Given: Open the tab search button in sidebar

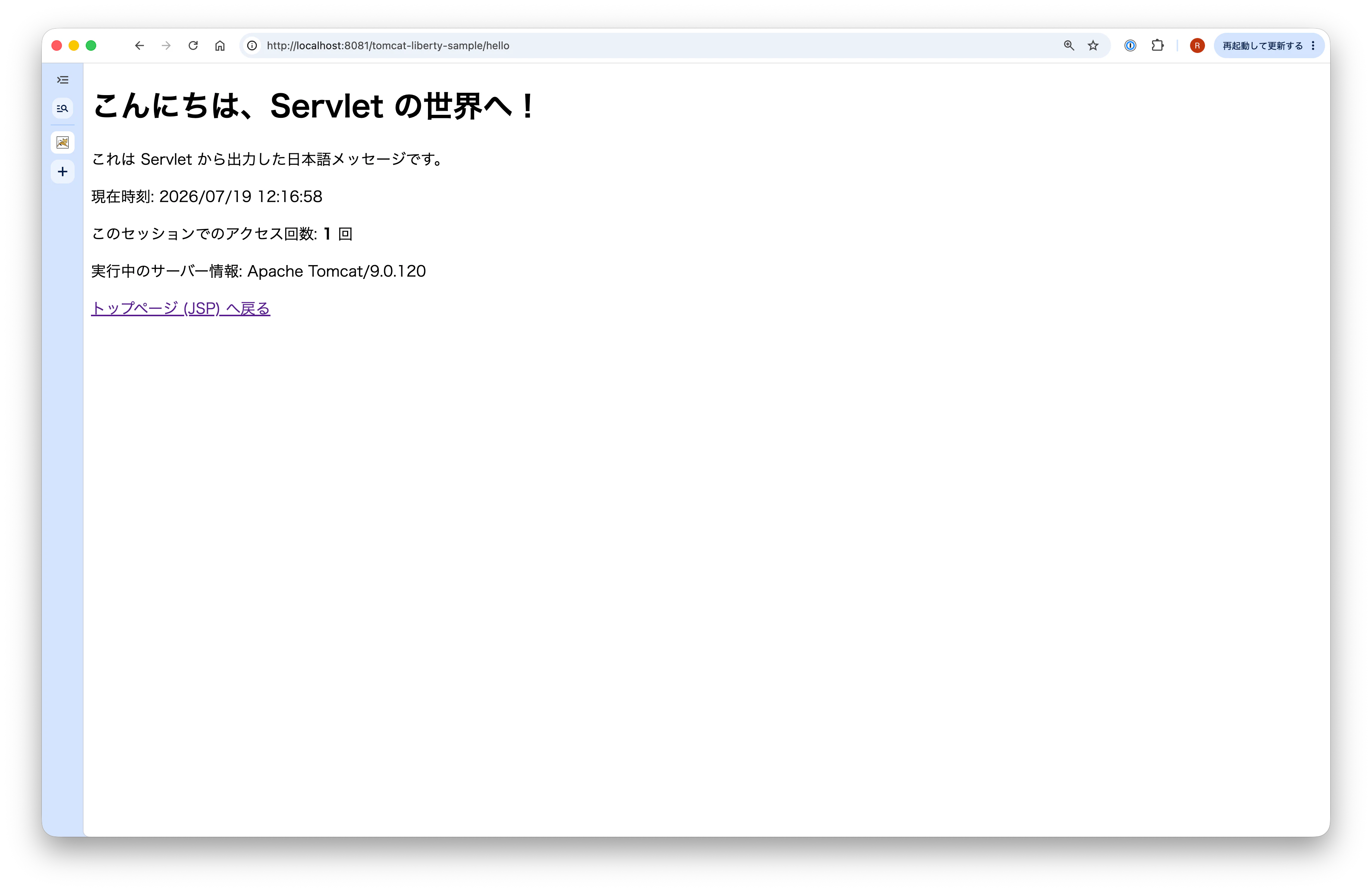Looking at the screenshot, I should (62, 109).
